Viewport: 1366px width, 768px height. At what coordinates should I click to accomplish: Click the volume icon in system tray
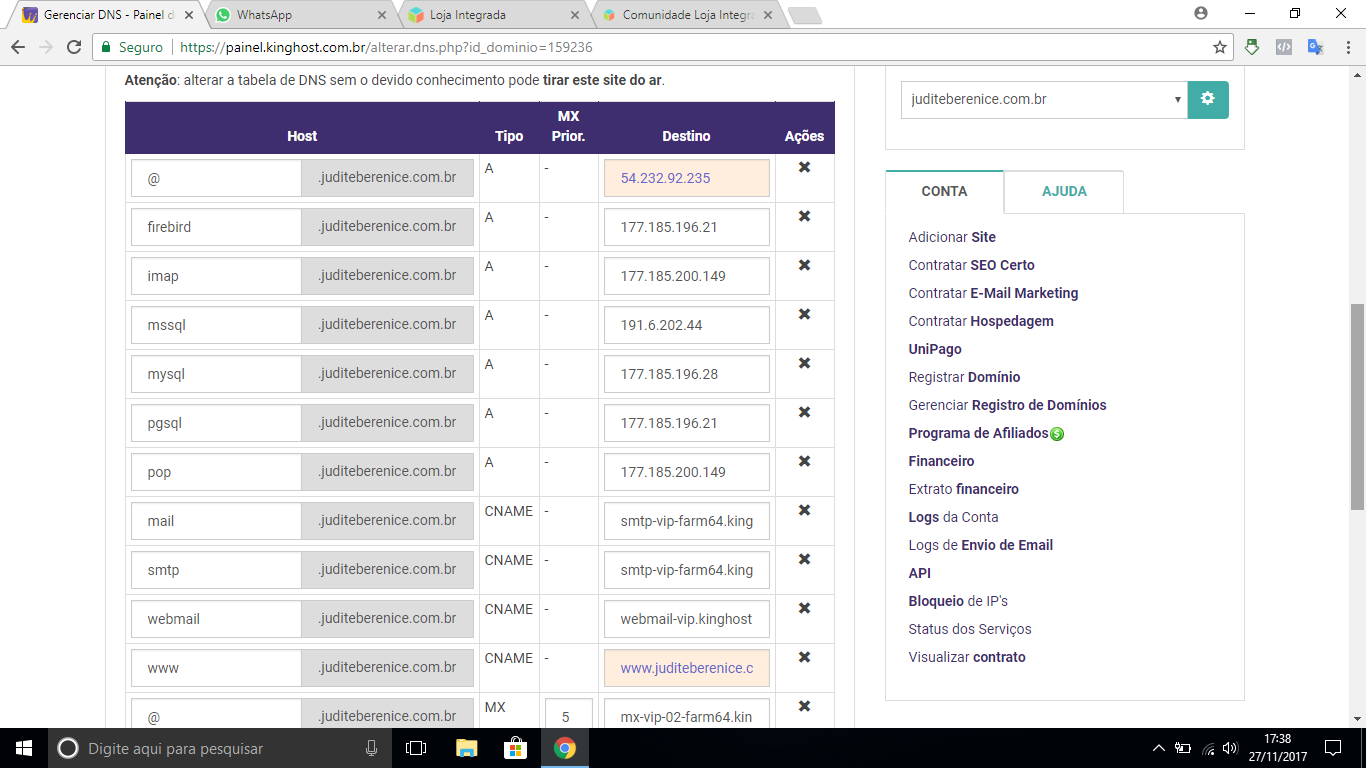tap(1230, 748)
